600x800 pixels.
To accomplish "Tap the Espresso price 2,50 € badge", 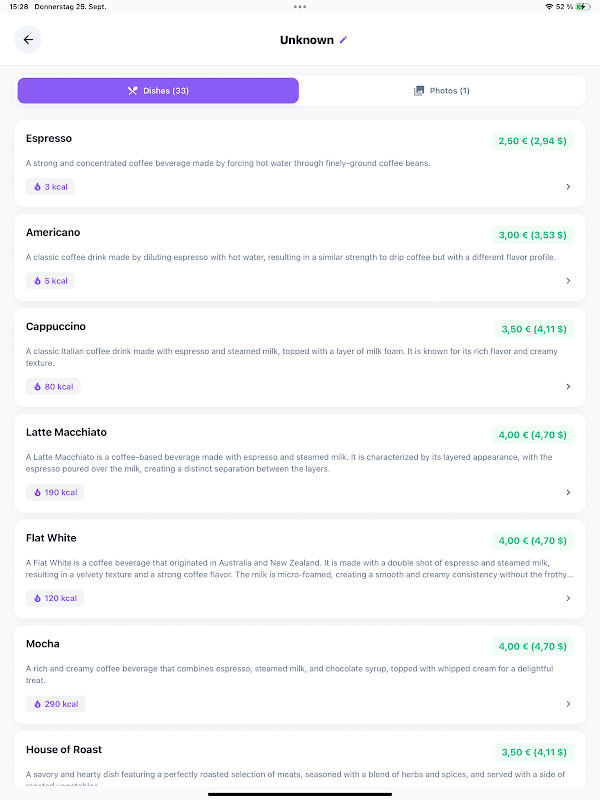I will 532,141.
